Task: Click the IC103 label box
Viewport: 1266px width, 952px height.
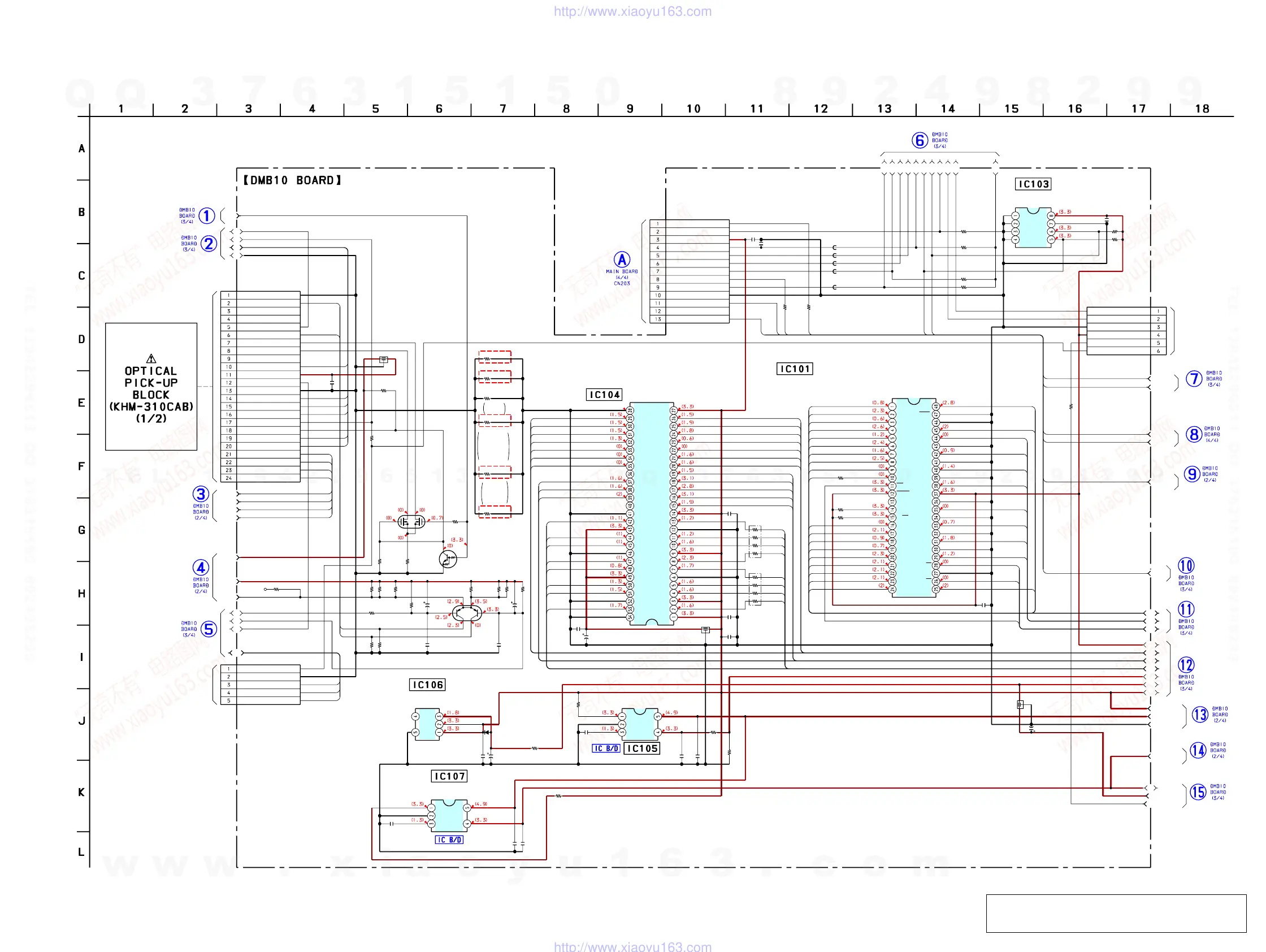Action: coord(1033,184)
